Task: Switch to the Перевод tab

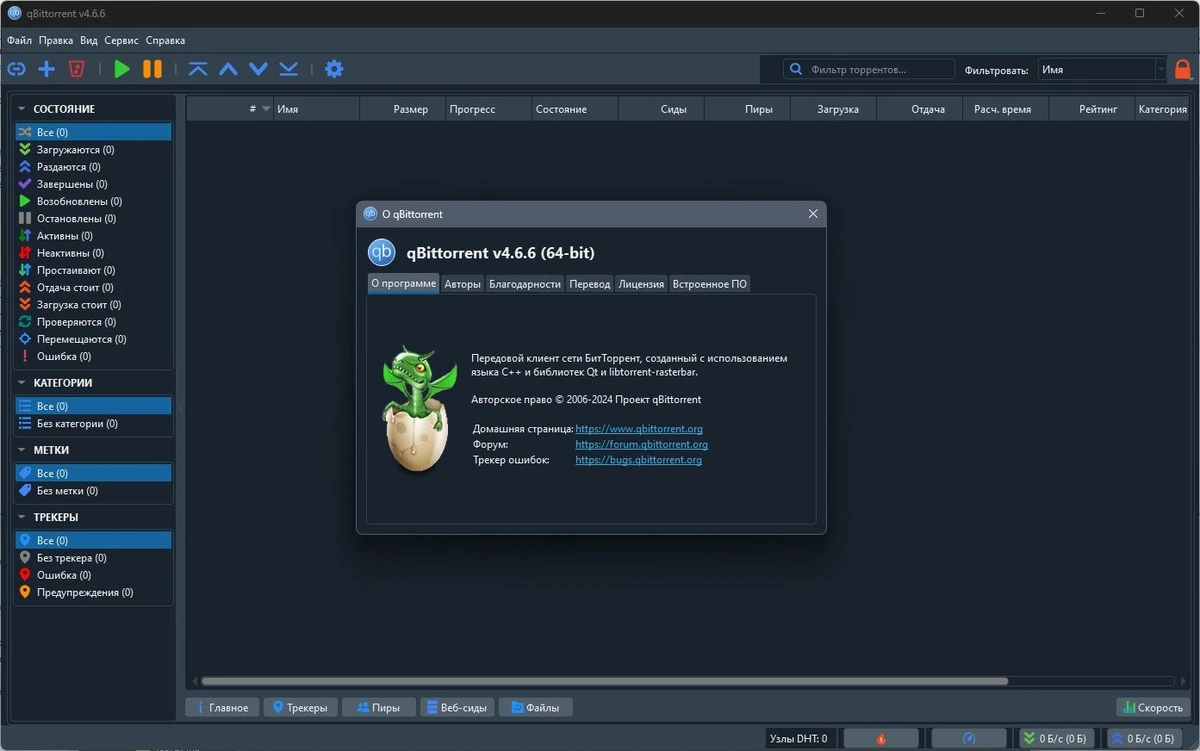Action: 589,284
